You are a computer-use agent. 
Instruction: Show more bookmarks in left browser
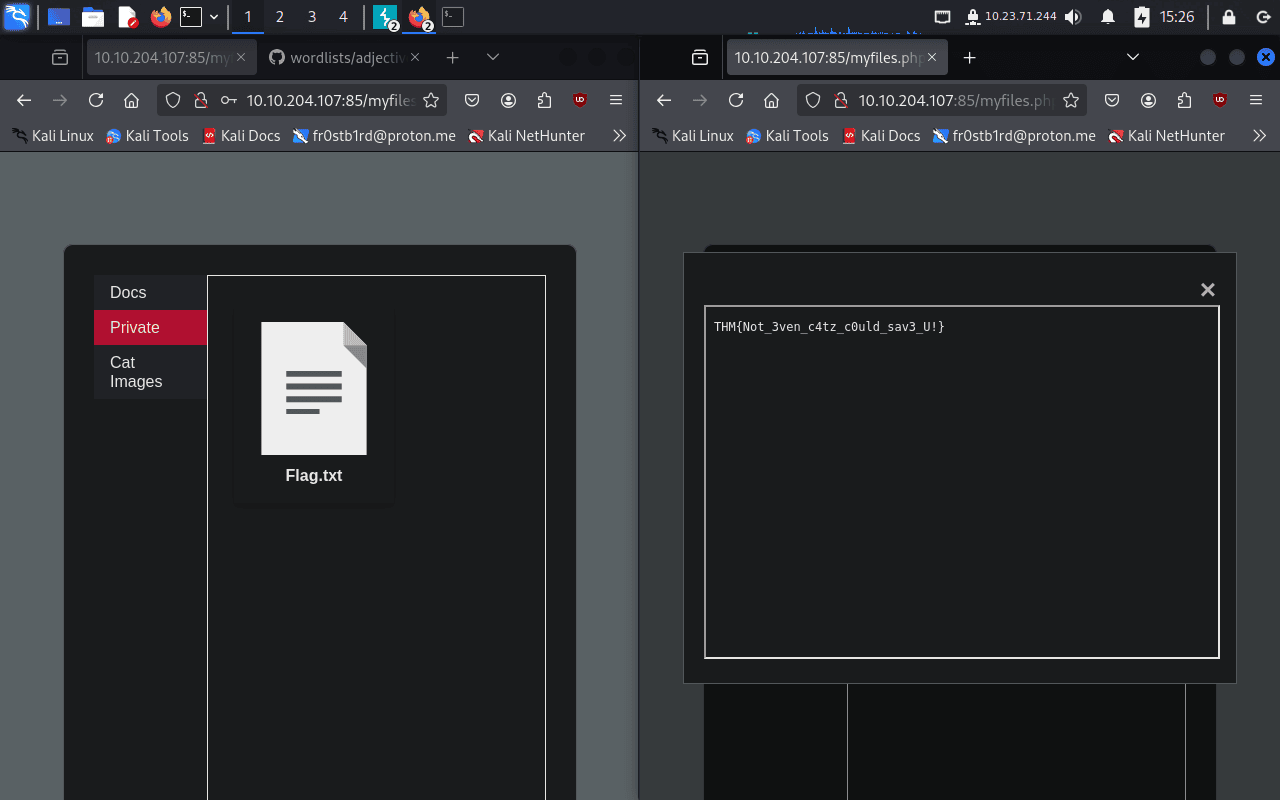(619, 135)
